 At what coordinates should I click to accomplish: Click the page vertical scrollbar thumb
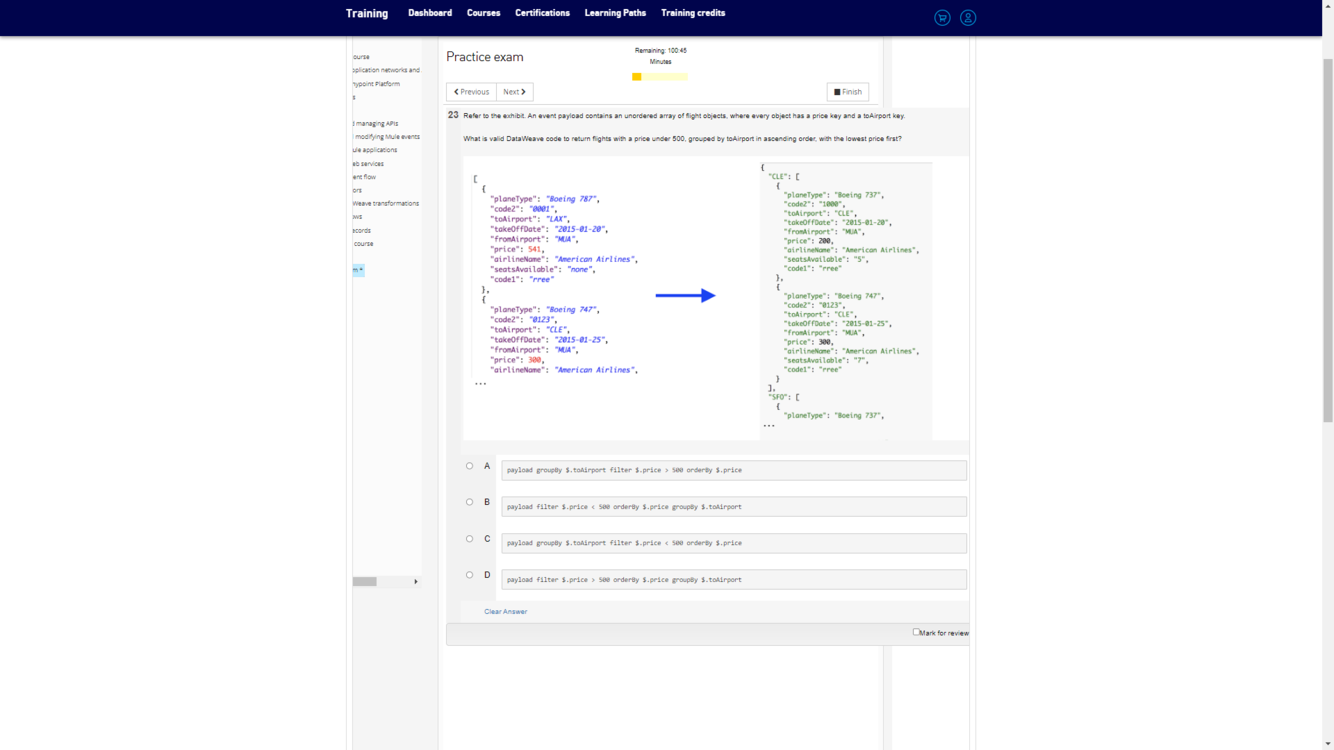(1328, 240)
